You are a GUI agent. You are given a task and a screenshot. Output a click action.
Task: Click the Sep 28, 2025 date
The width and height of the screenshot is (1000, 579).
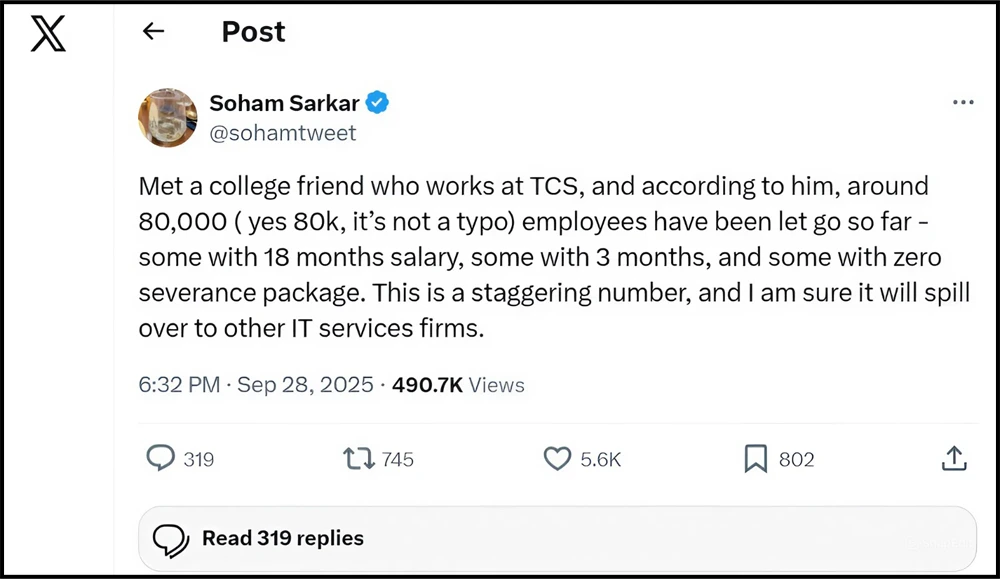coord(305,385)
